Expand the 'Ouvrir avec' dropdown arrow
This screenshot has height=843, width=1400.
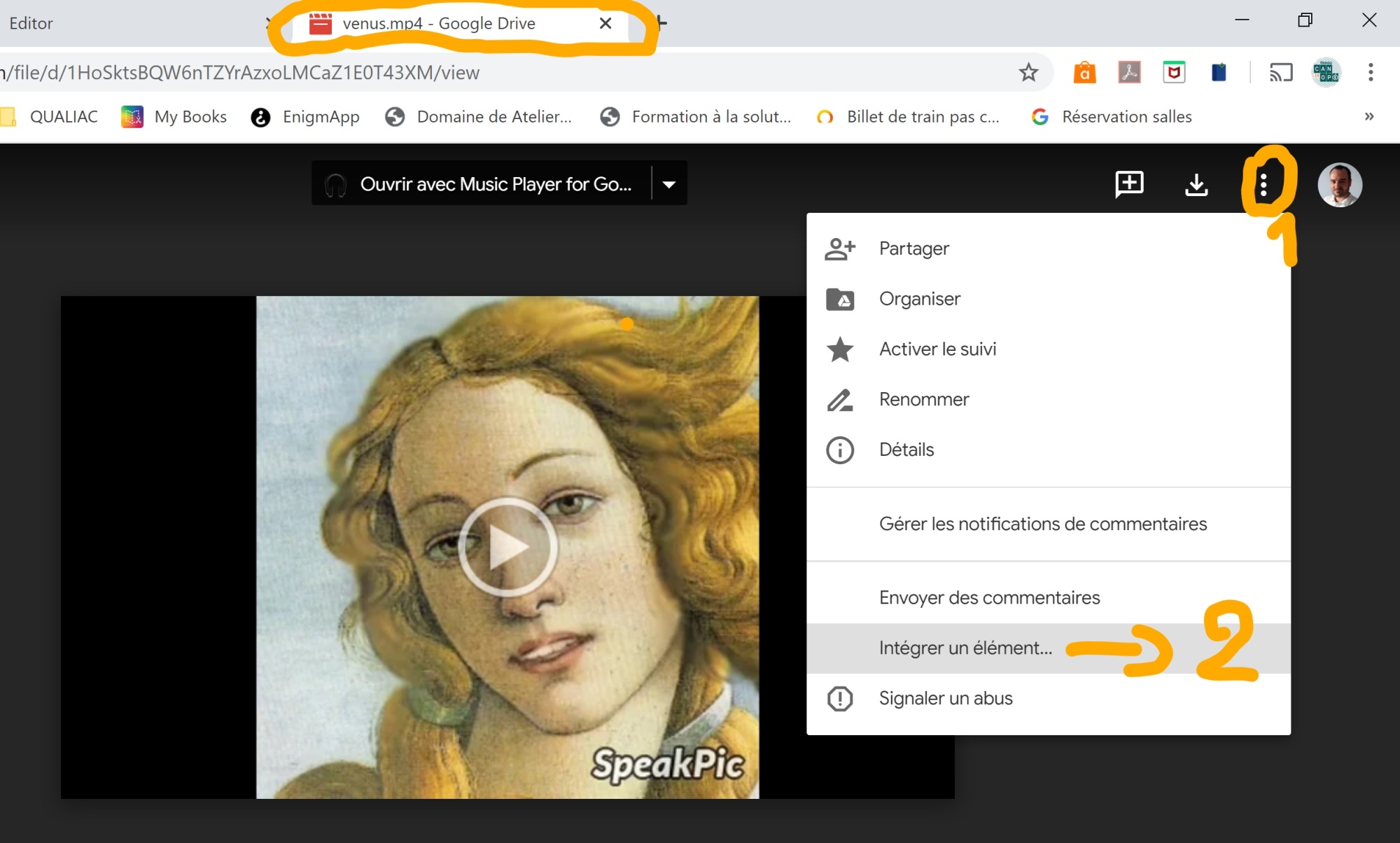669,184
